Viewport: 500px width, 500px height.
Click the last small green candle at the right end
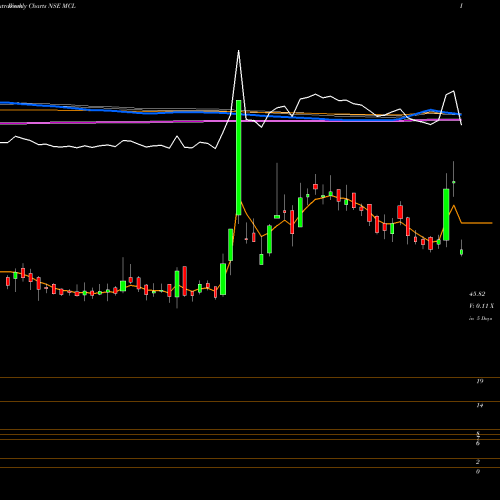(x=462, y=252)
